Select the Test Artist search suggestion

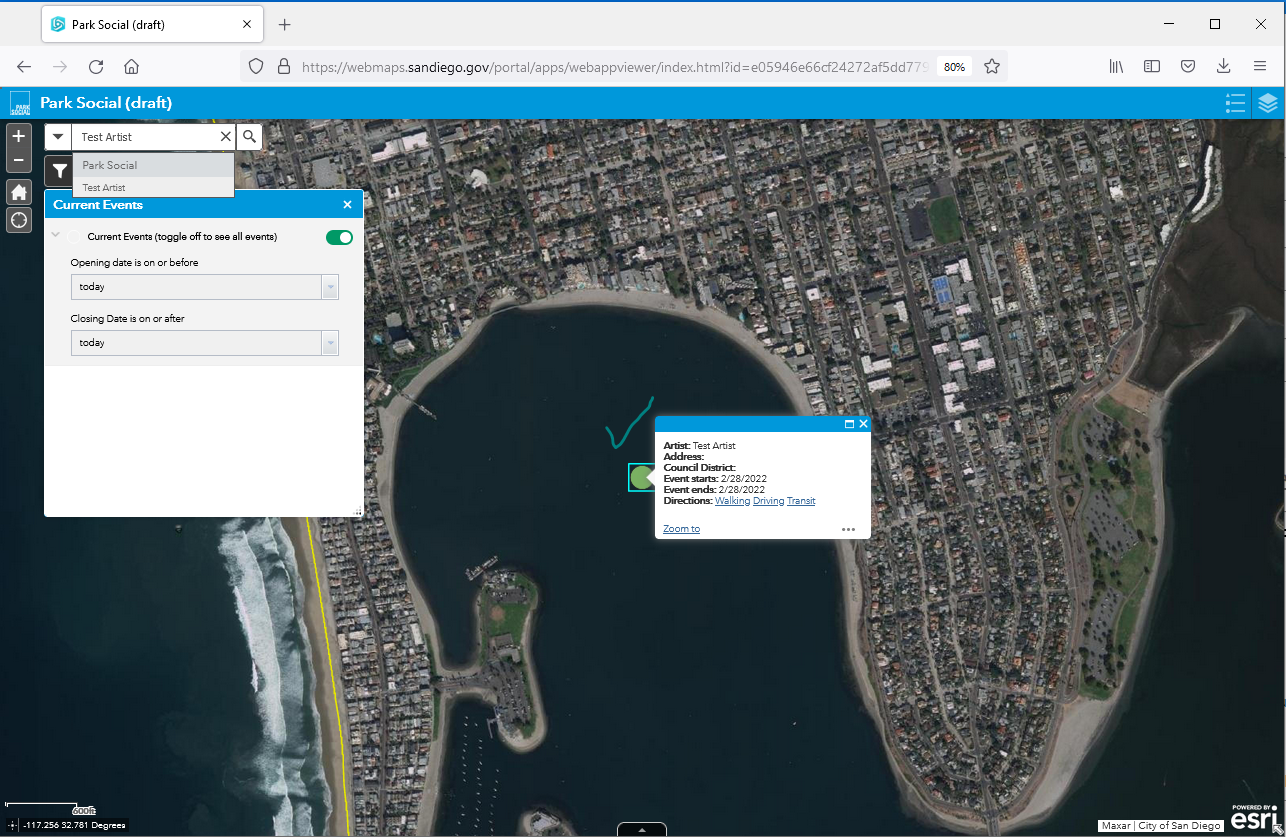104,188
